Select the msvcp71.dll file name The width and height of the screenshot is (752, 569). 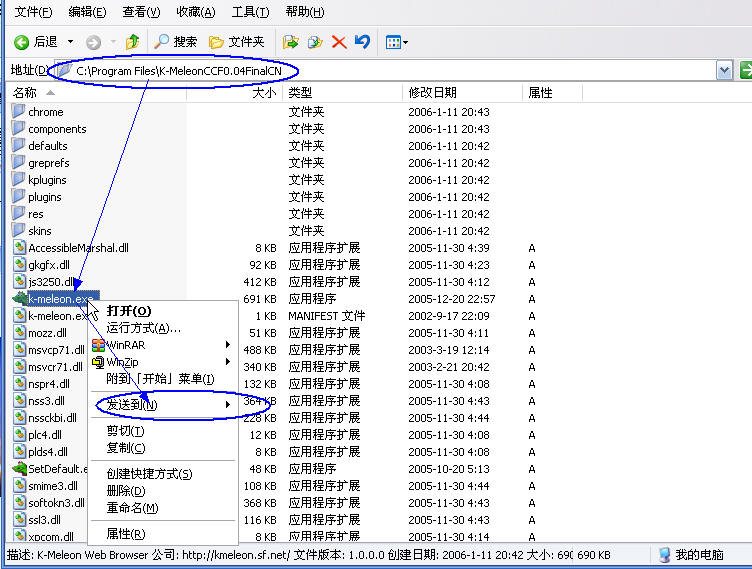56,350
